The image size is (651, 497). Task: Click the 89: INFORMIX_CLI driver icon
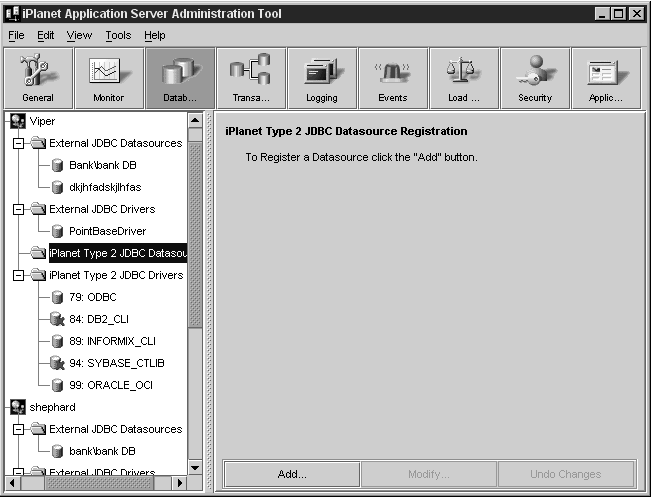57,341
